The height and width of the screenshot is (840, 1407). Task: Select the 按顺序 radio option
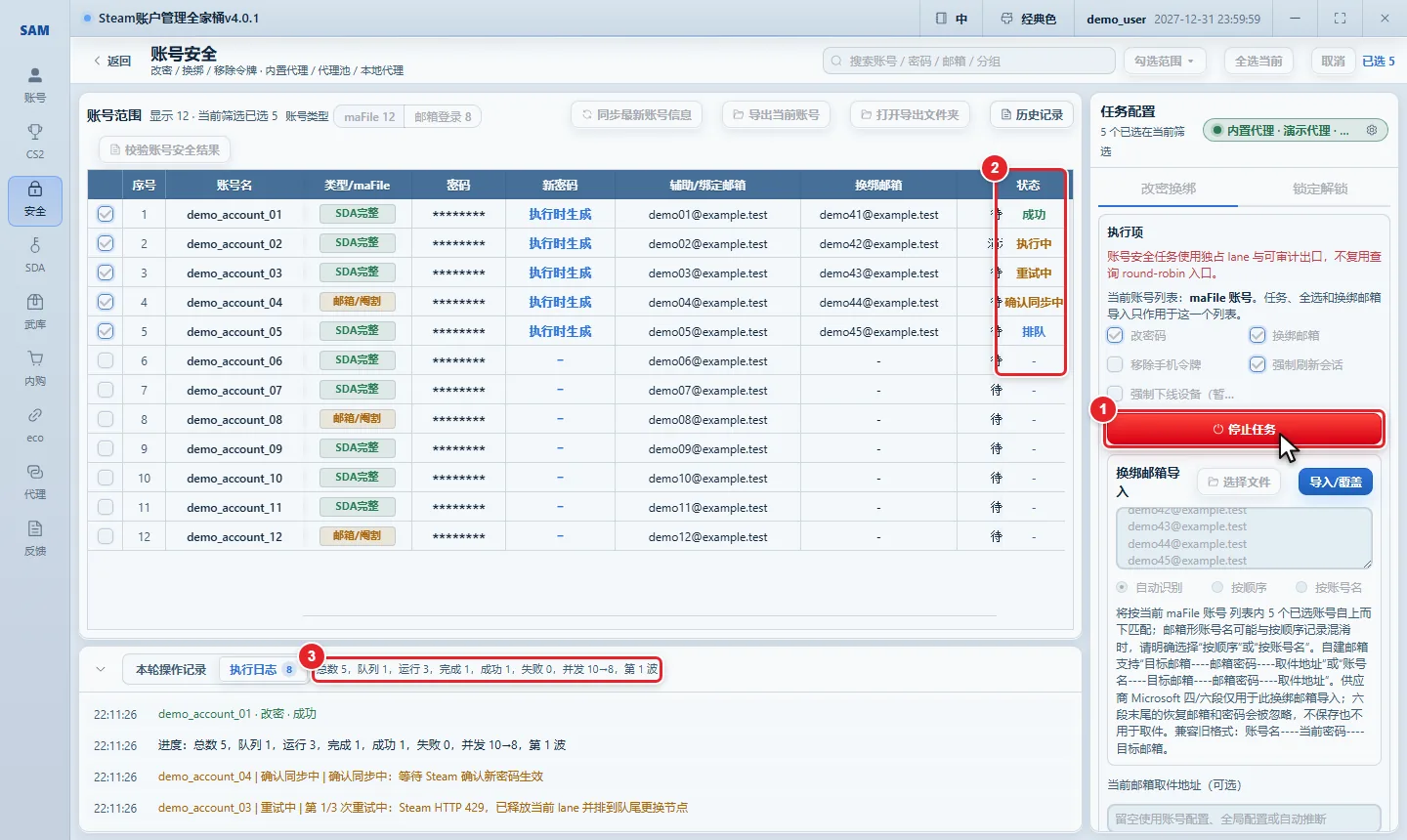coord(1217,587)
